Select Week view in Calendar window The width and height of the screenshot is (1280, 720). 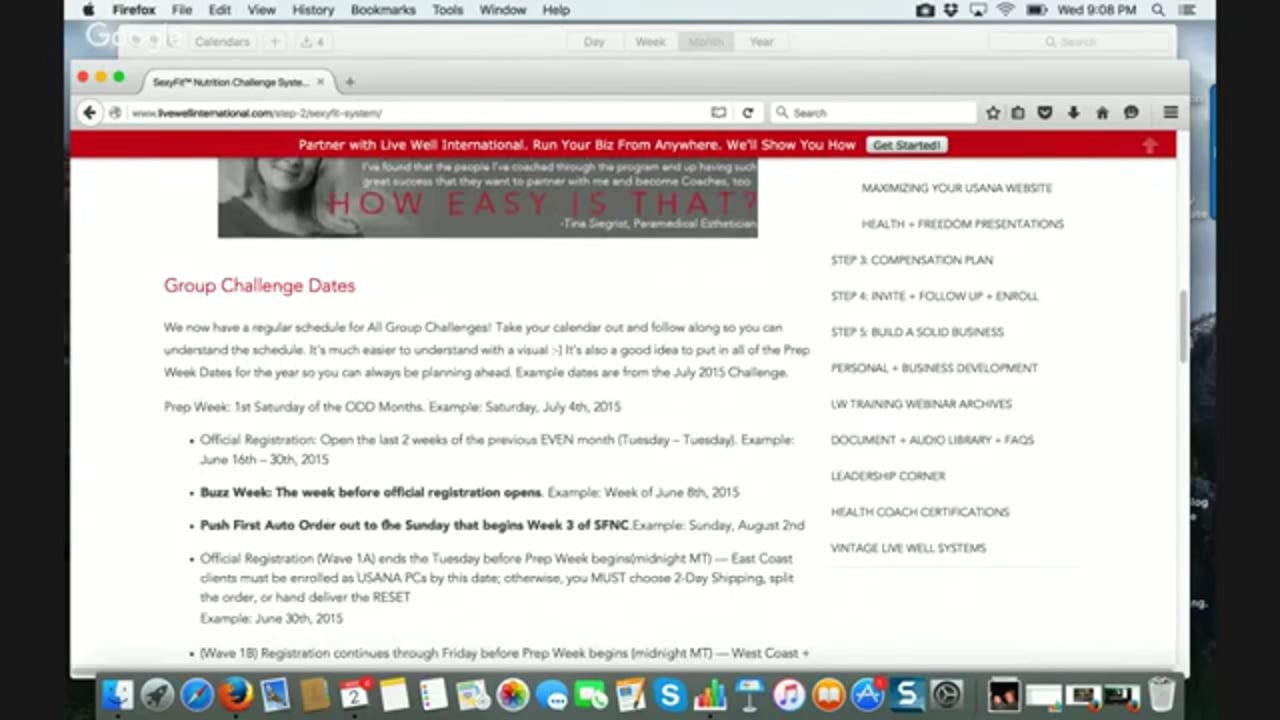pyautogui.click(x=650, y=42)
